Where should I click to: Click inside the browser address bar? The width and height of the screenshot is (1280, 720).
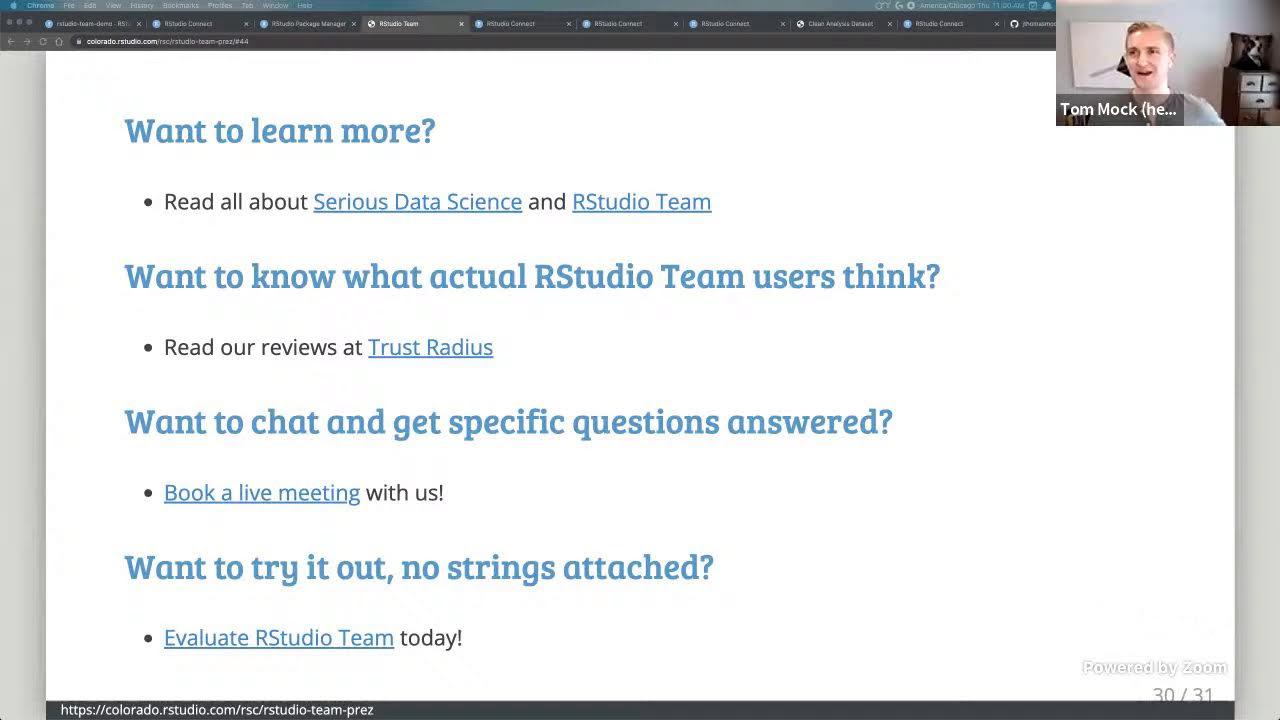[200, 41]
